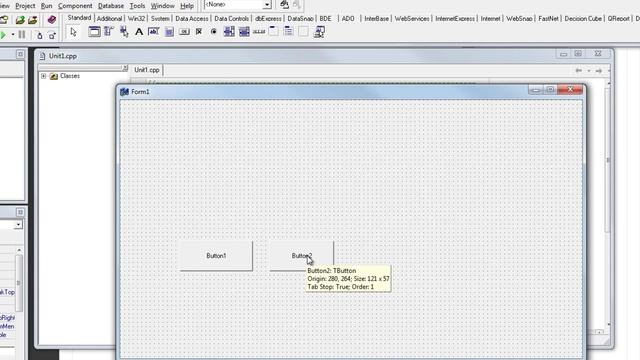Viewport: 640px width, 360px height.
Task: Open the object selector dropdown in left panel
Action: [x=18, y=225]
